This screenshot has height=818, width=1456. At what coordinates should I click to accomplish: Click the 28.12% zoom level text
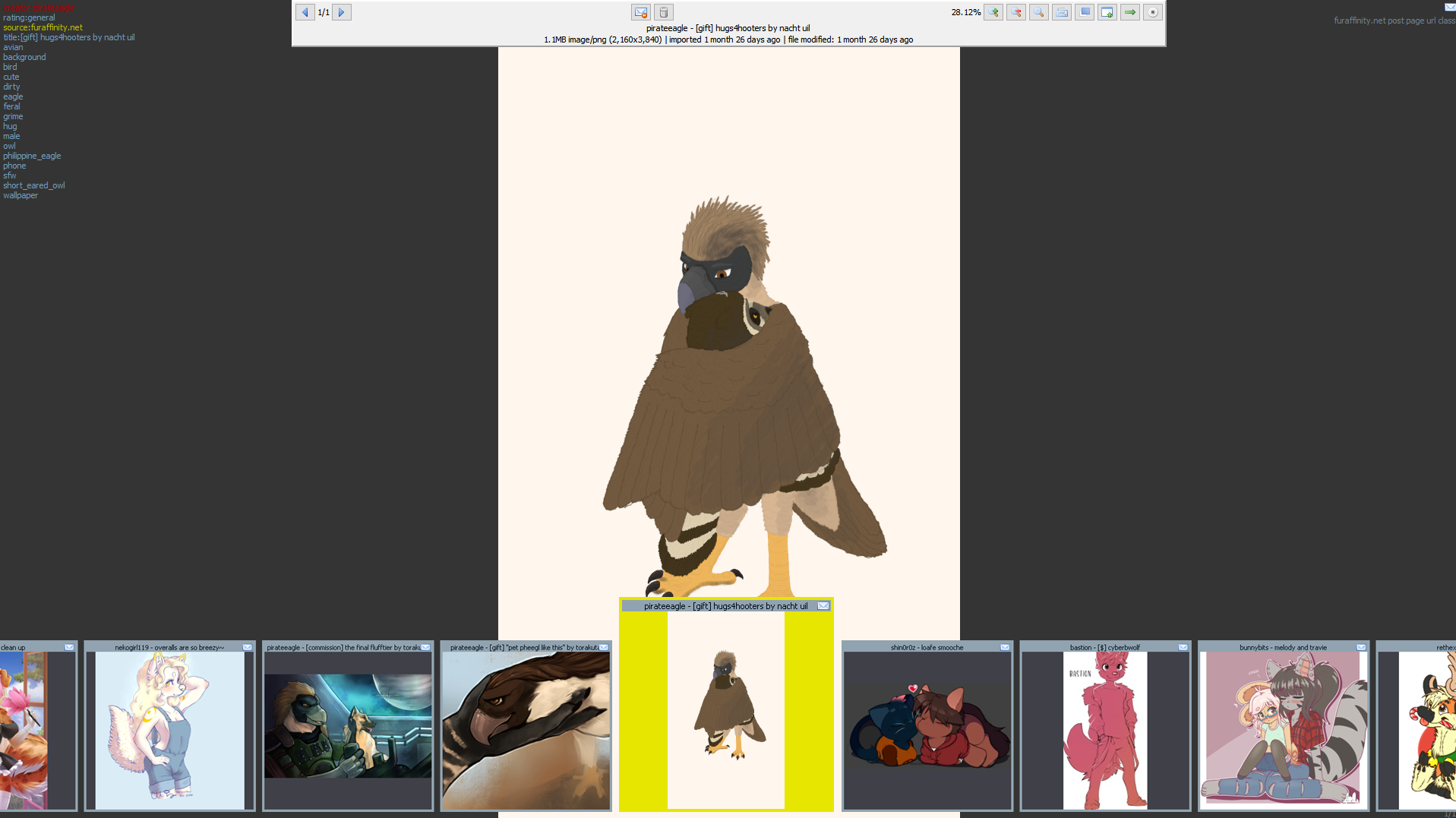(x=965, y=12)
